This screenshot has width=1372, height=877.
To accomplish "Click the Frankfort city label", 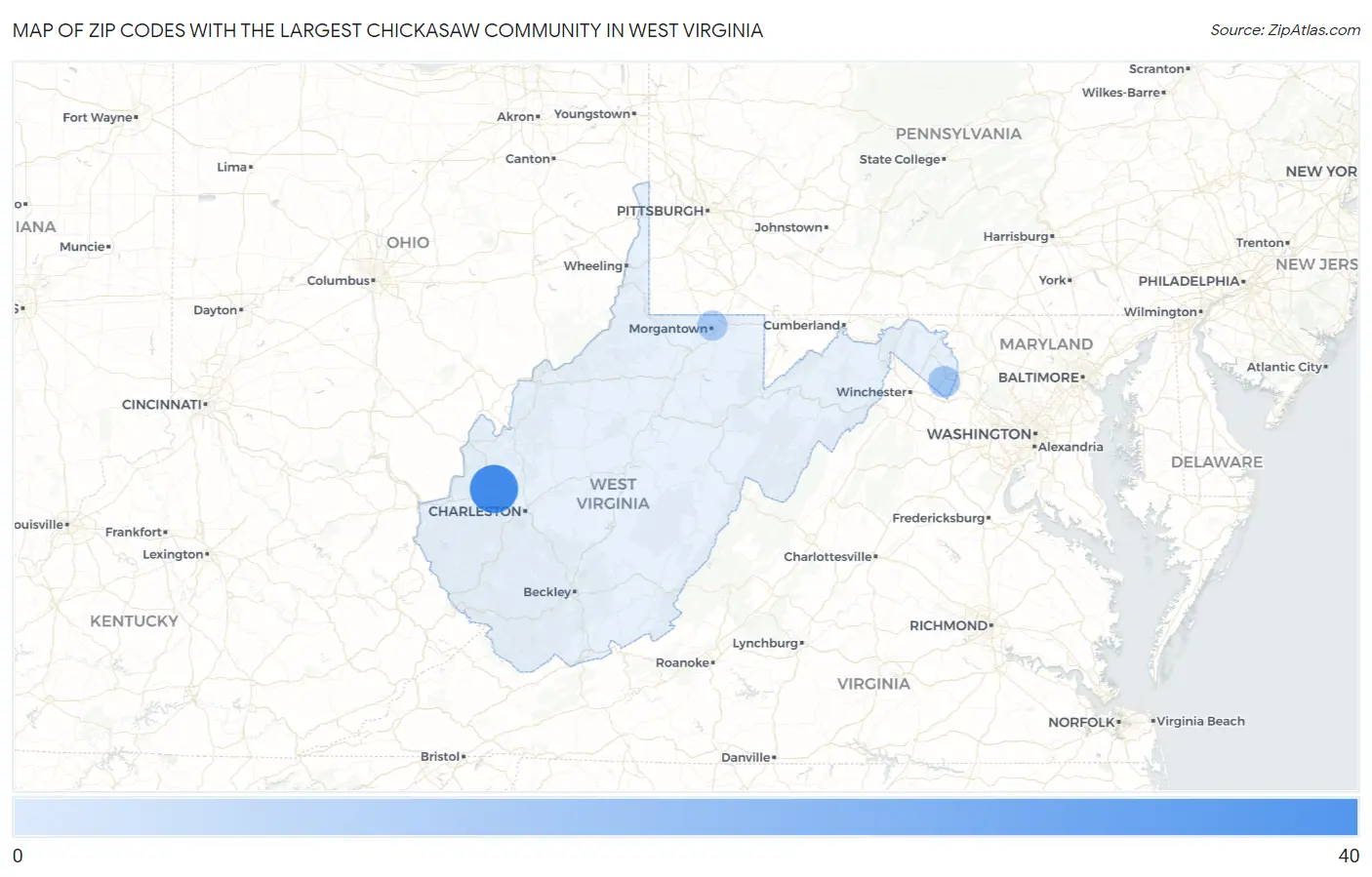I will coord(134,532).
